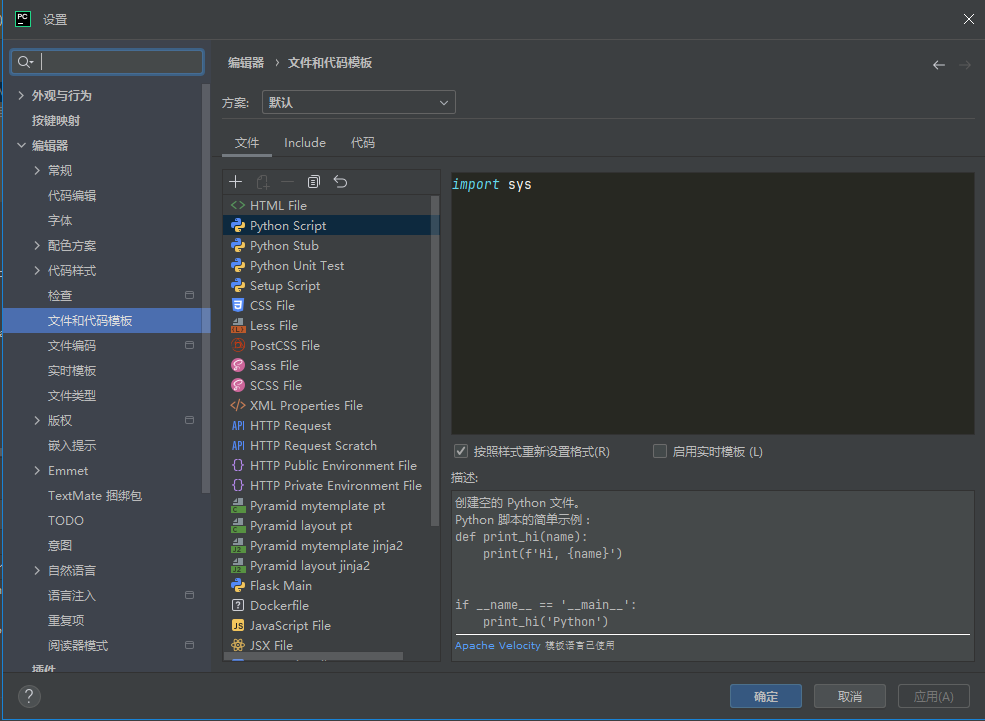Viewport: 985px width, 721px height.
Task: Click the settings tree vertical scrollbar
Action: pyautogui.click(x=205, y=288)
